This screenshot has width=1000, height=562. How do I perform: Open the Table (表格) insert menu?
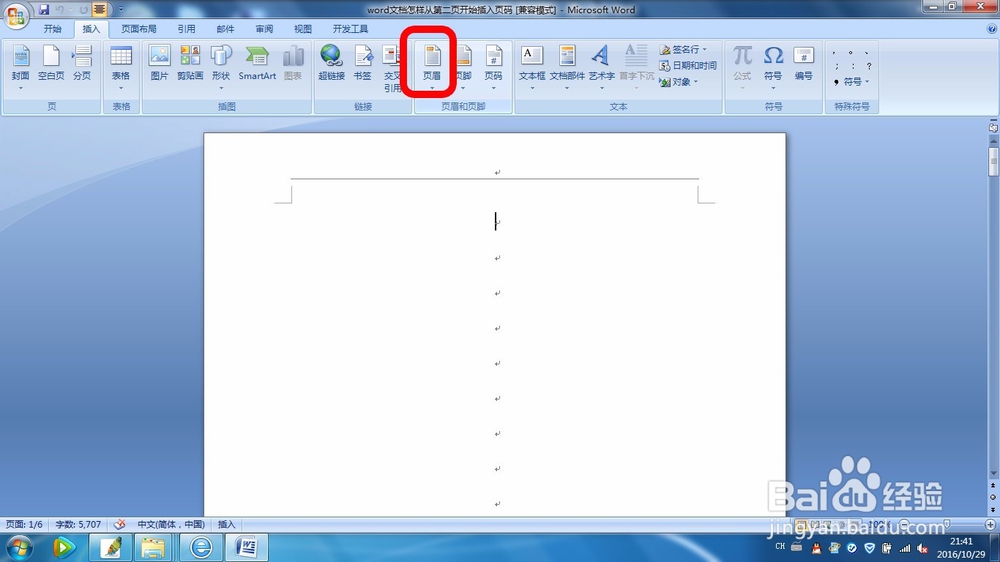tap(121, 64)
